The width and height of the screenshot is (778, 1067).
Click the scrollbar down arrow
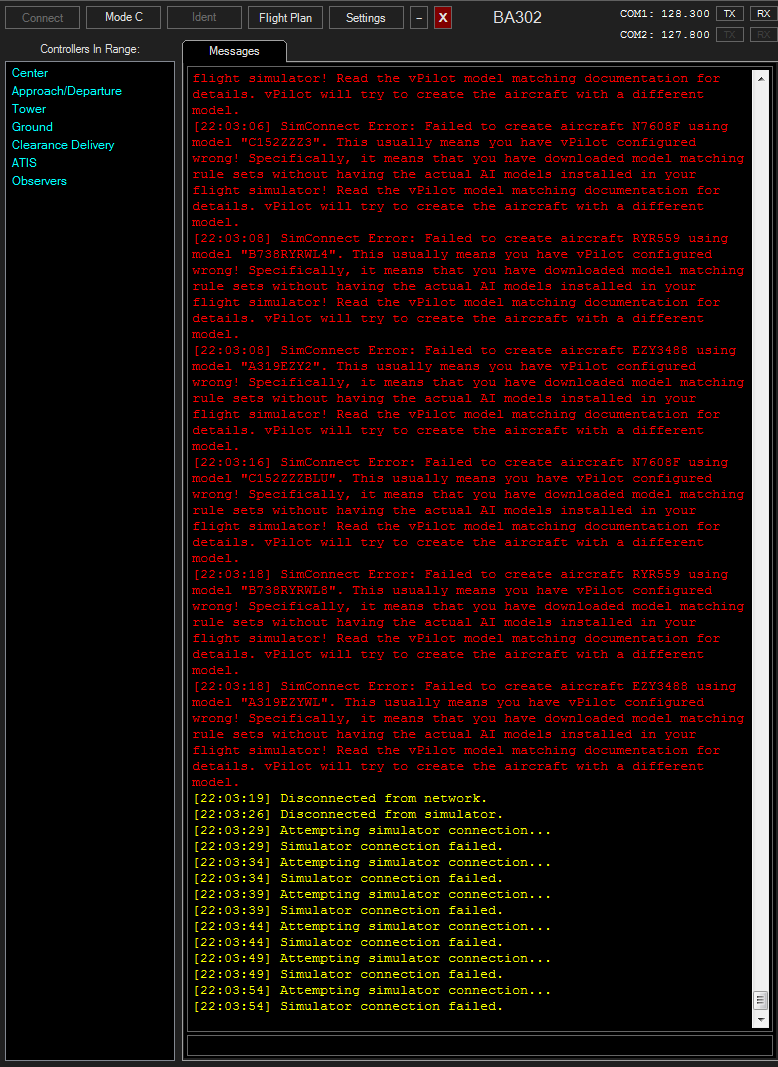pyautogui.click(x=761, y=1019)
